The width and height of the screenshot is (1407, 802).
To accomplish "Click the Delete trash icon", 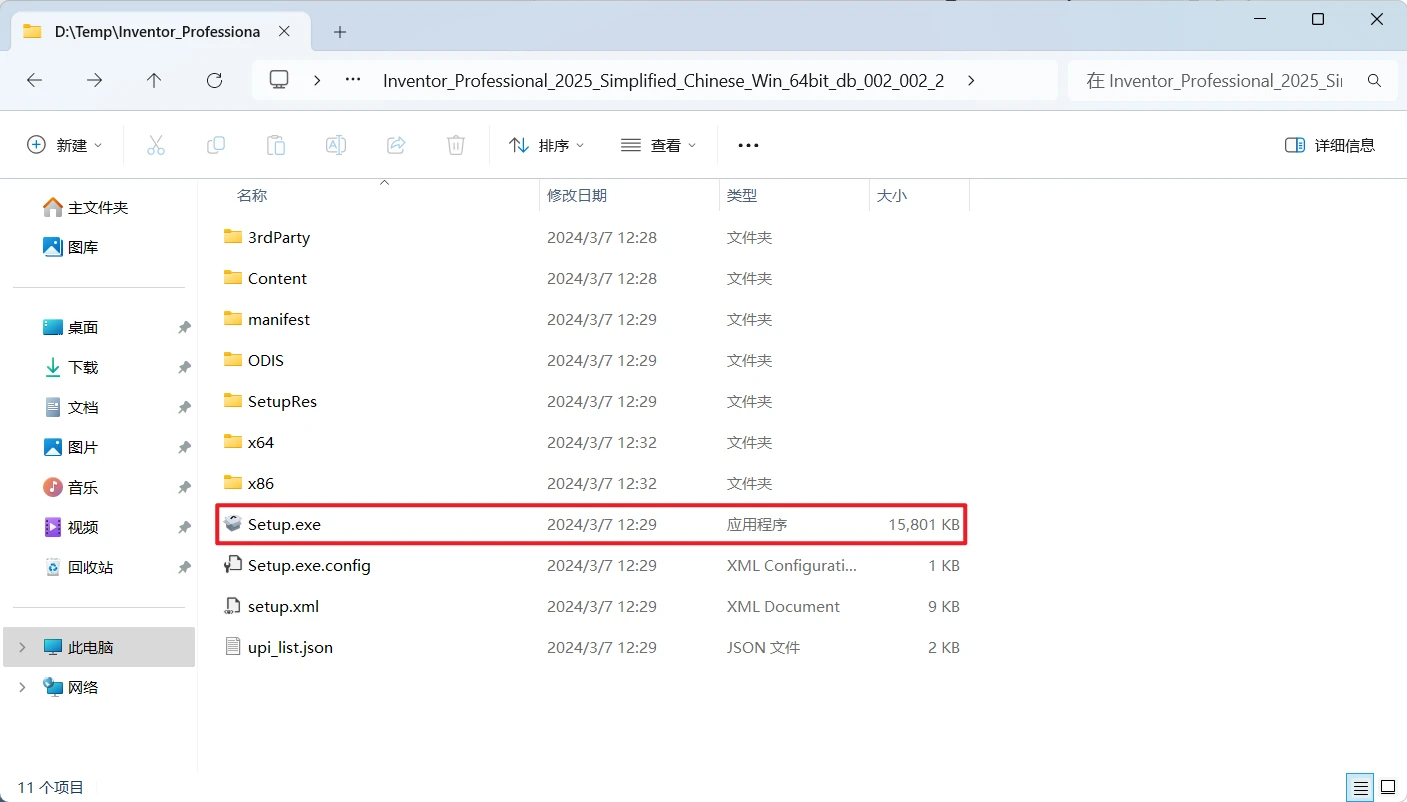I will coord(456,145).
